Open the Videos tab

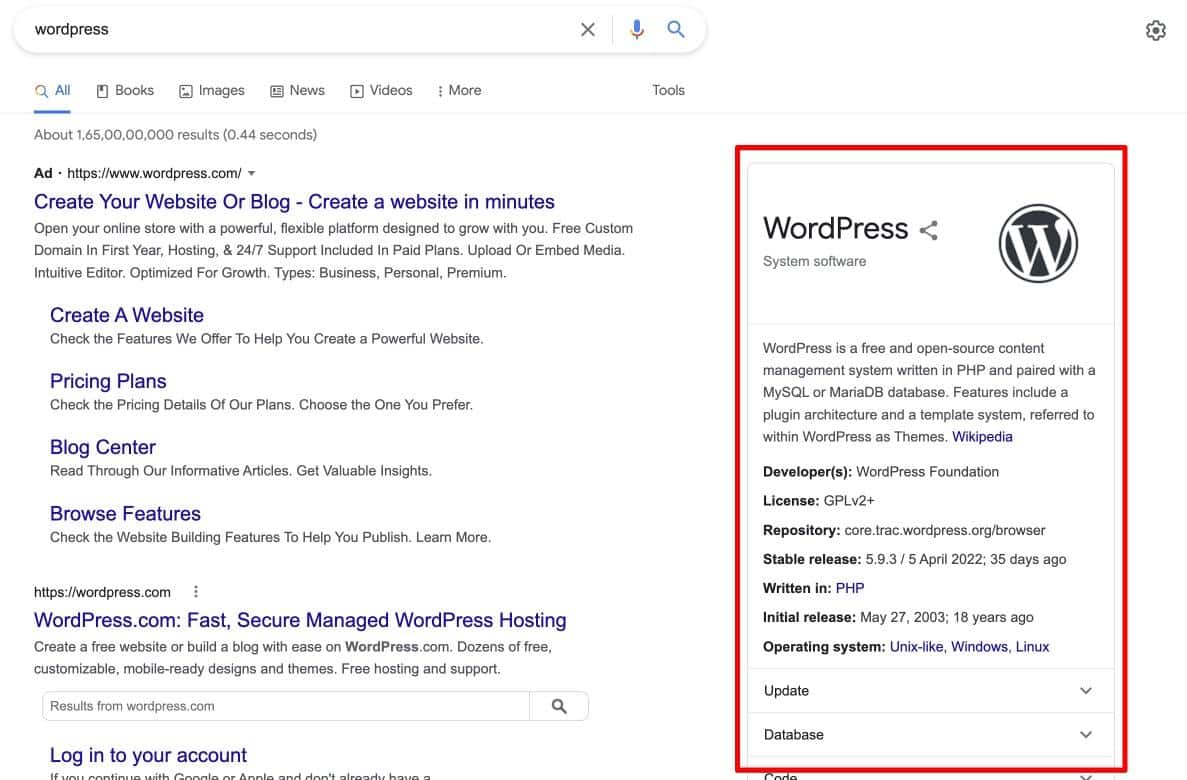381,91
